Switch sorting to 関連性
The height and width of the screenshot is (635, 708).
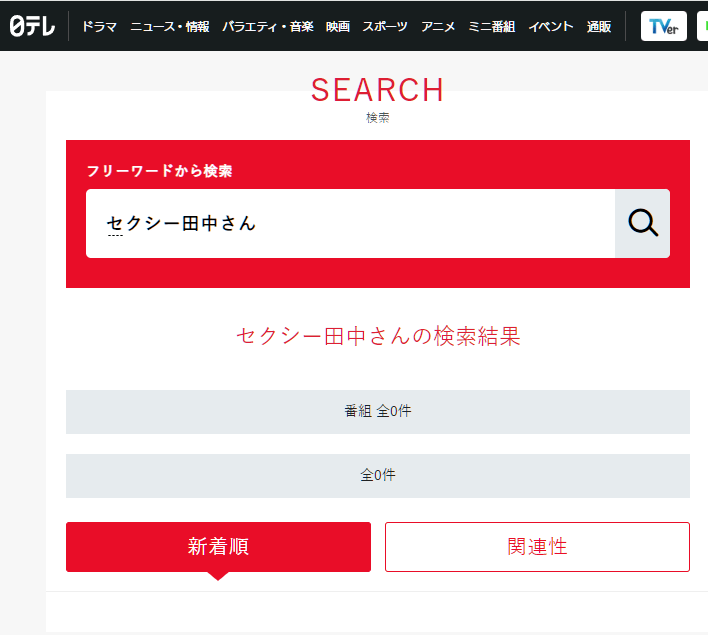(537, 547)
